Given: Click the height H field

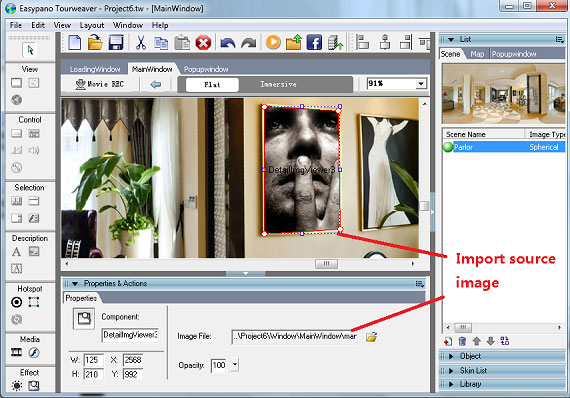Looking at the screenshot, I should tap(93, 374).
